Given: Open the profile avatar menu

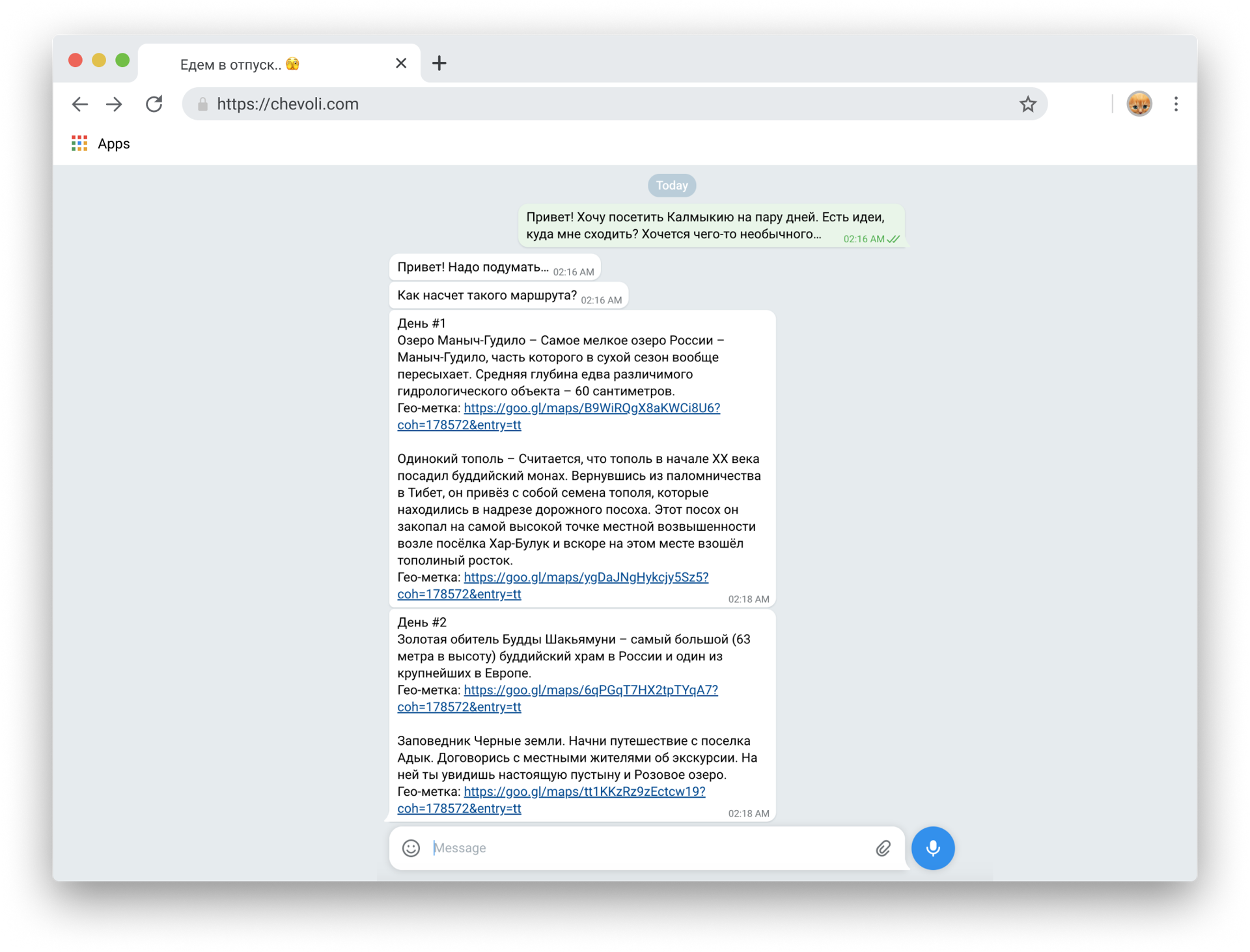Looking at the screenshot, I should click(x=1139, y=104).
